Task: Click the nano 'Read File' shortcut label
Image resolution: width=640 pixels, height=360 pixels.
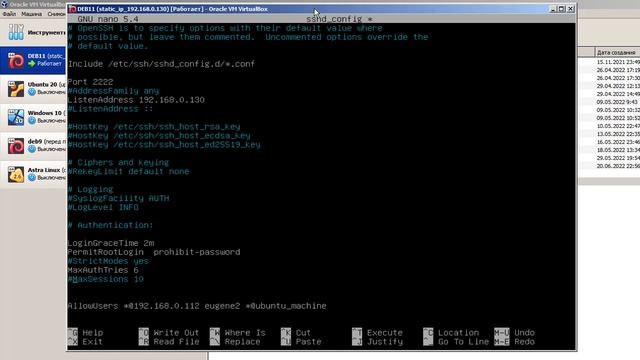Action: (176, 342)
